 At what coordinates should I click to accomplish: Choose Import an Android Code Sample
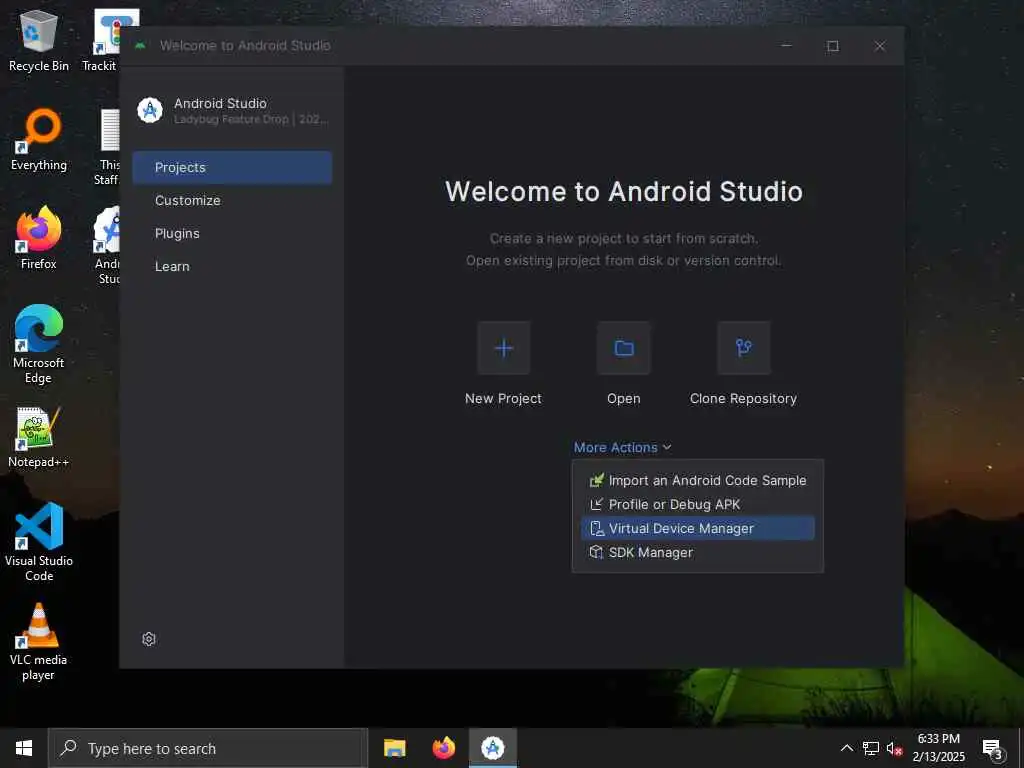point(697,481)
